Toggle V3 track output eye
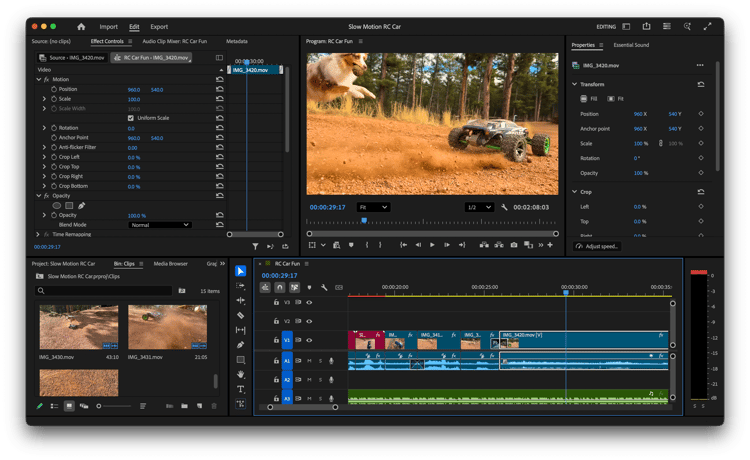Screen dimensions: 750x460 tap(309, 302)
